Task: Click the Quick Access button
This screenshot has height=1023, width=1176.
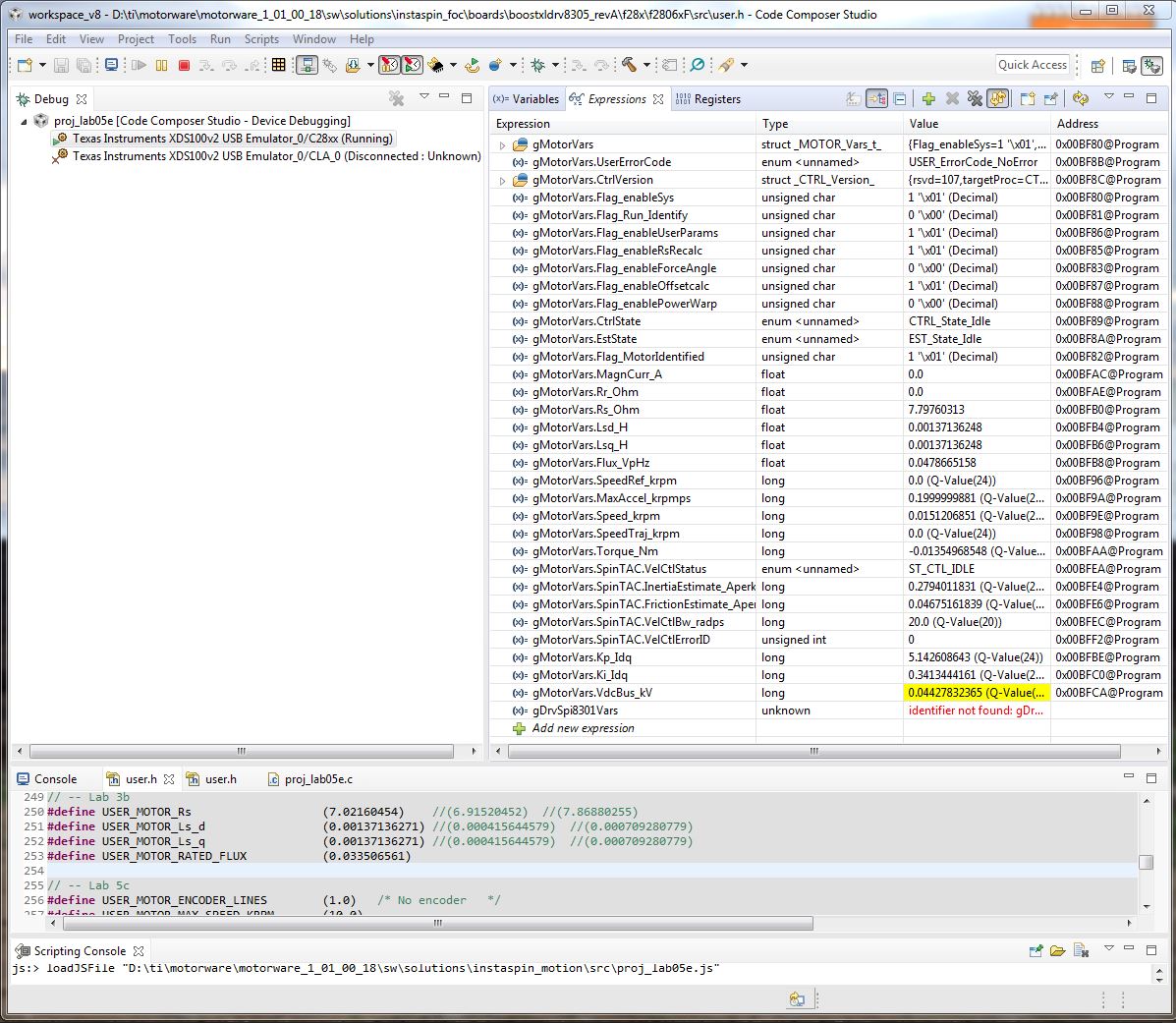Action: [1033, 64]
